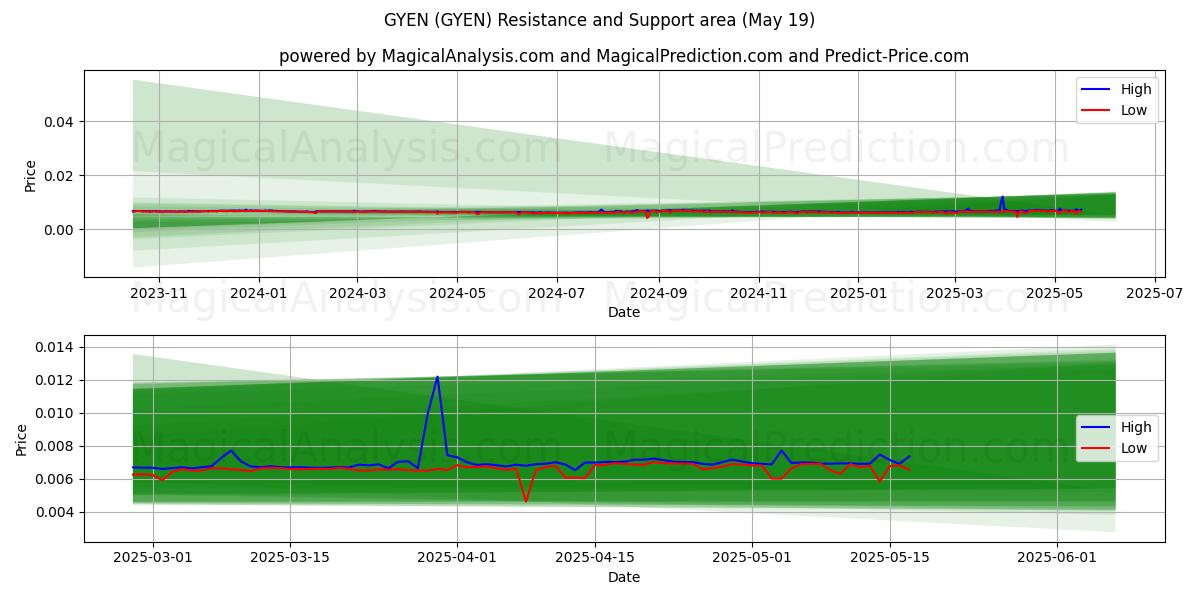1200x600 pixels.
Task: Click the '2024-01' tick label on the upper chart
Action: click(x=259, y=294)
